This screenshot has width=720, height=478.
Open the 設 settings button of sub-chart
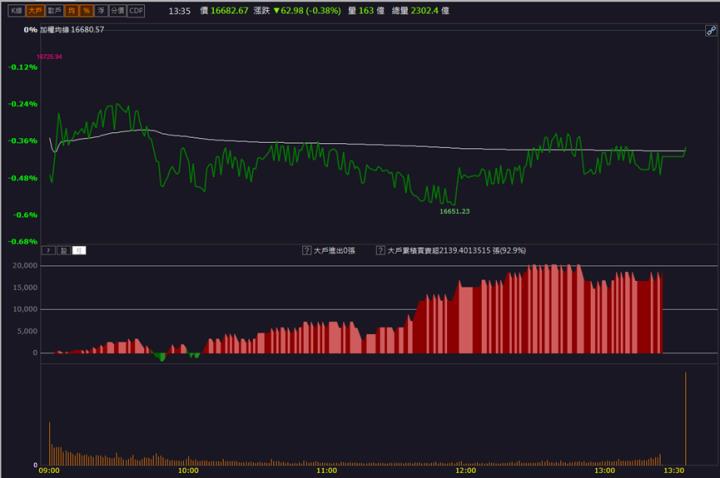[x=64, y=250]
